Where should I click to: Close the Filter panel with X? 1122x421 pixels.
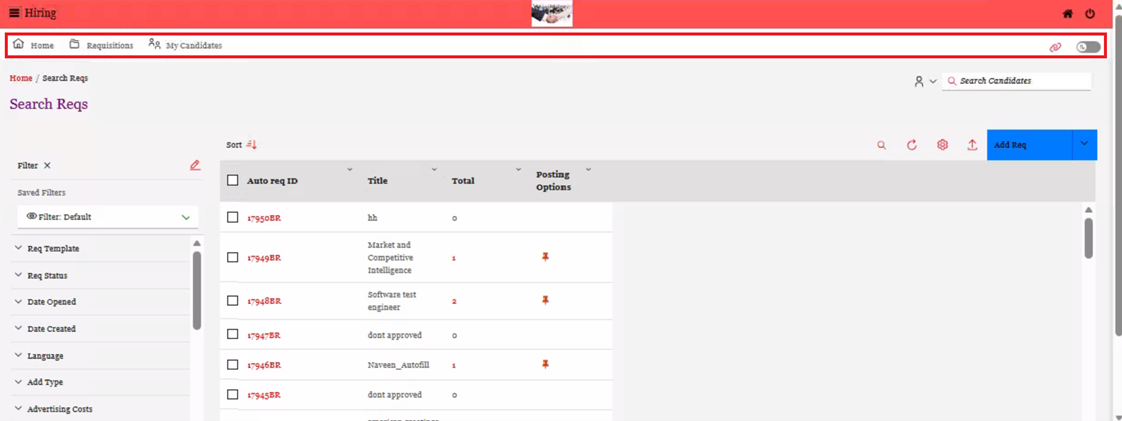click(x=47, y=165)
